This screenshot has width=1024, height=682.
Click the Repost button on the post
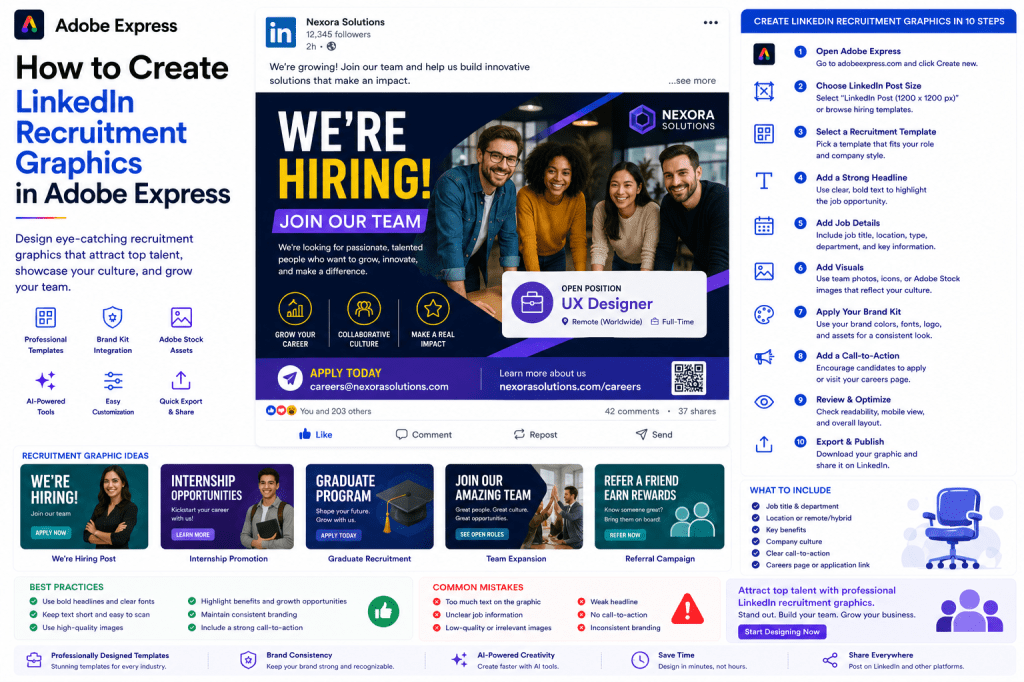(x=535, y=434)
